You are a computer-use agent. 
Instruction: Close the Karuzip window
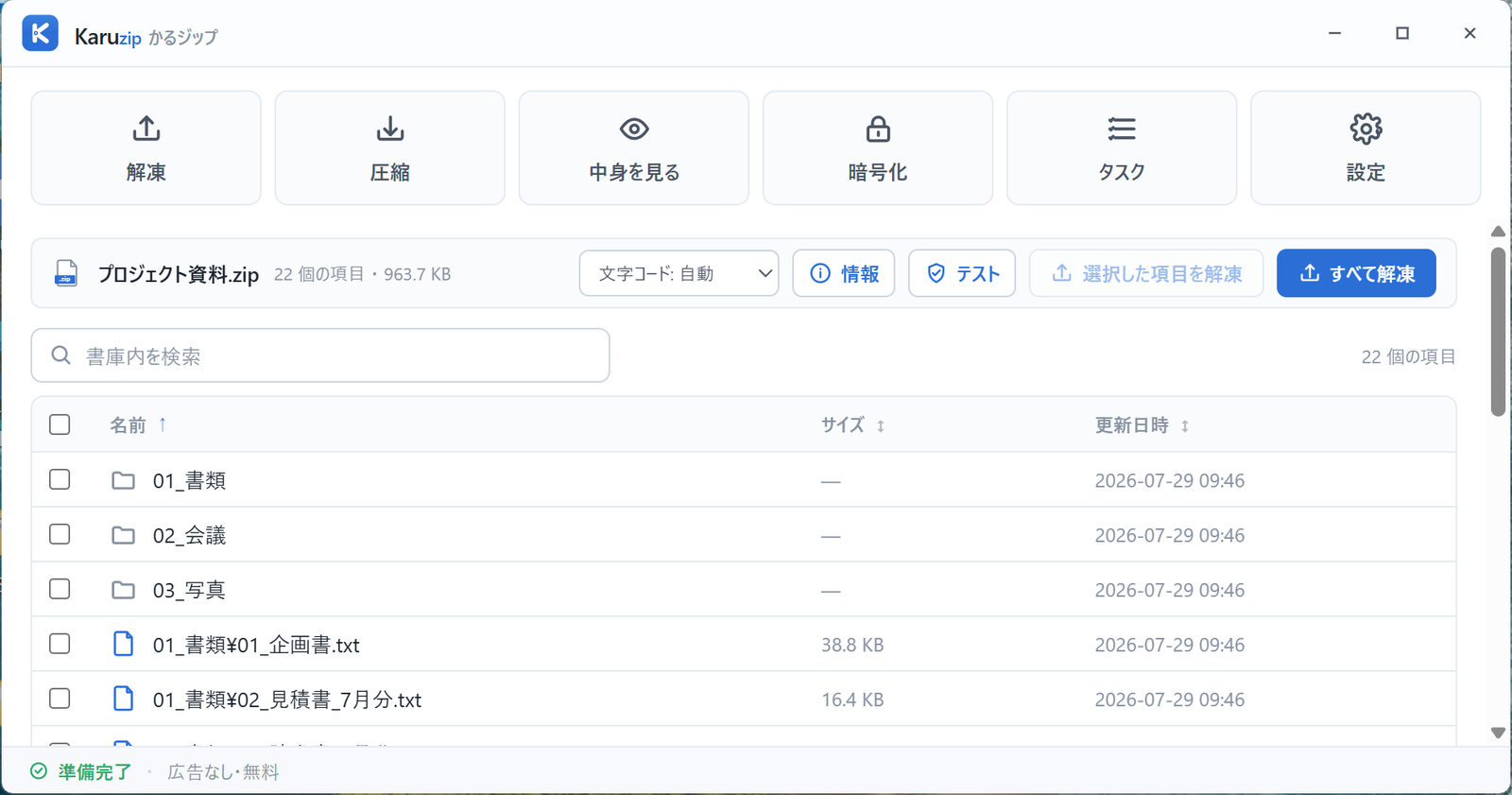tap(1469, 33)
